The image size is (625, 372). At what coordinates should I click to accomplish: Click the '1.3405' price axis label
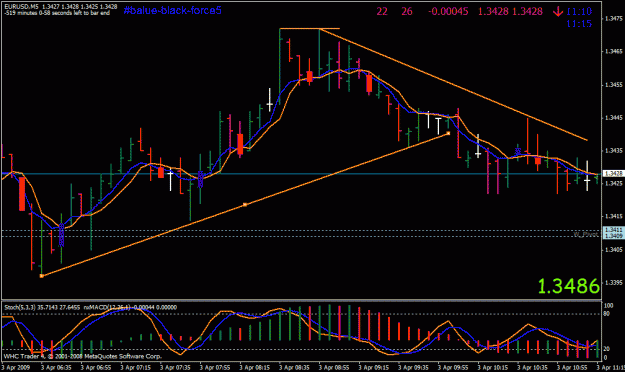(614, 250)
